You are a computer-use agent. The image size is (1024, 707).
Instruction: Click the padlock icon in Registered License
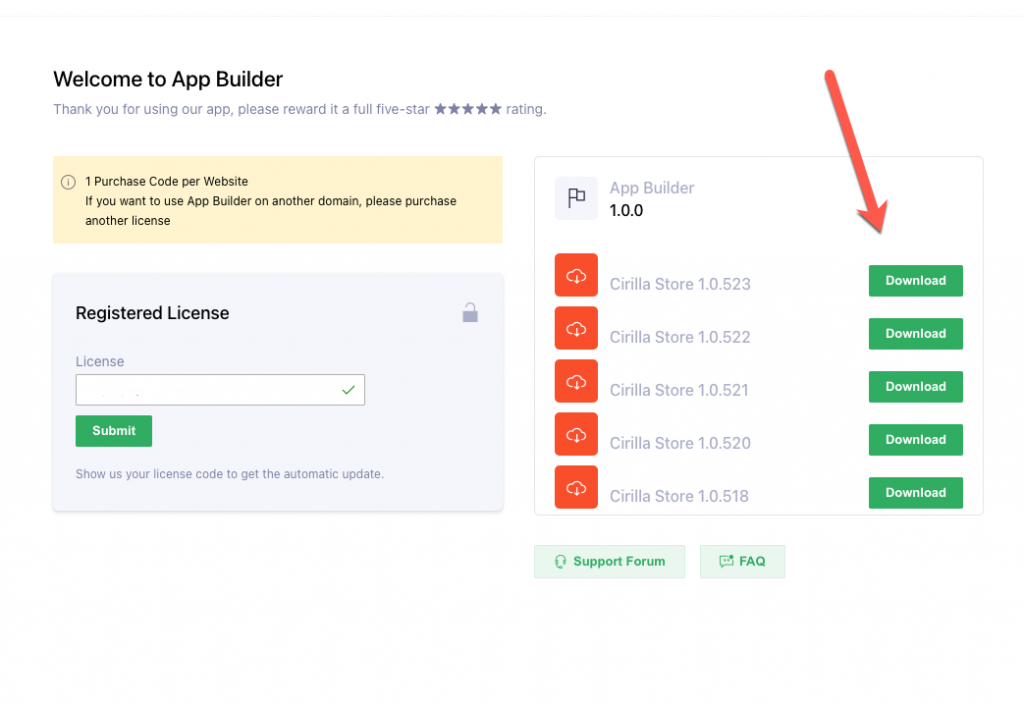pyautogui.click(x=470, y=313)
